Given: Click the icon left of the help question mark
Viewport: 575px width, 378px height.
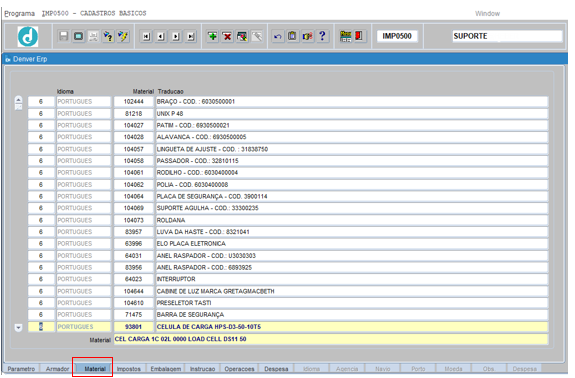Looking at the screenshot, I should (x=307, y=36).
